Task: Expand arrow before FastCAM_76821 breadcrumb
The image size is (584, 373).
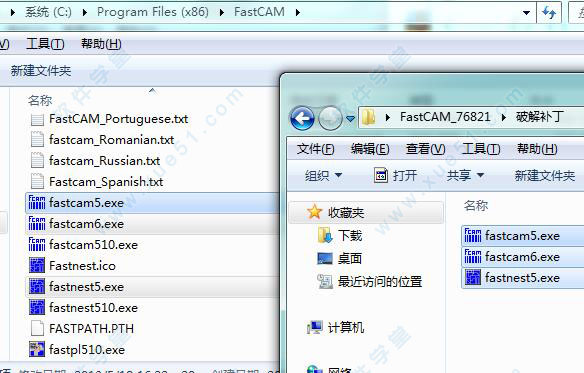Action: coord(388,118)
